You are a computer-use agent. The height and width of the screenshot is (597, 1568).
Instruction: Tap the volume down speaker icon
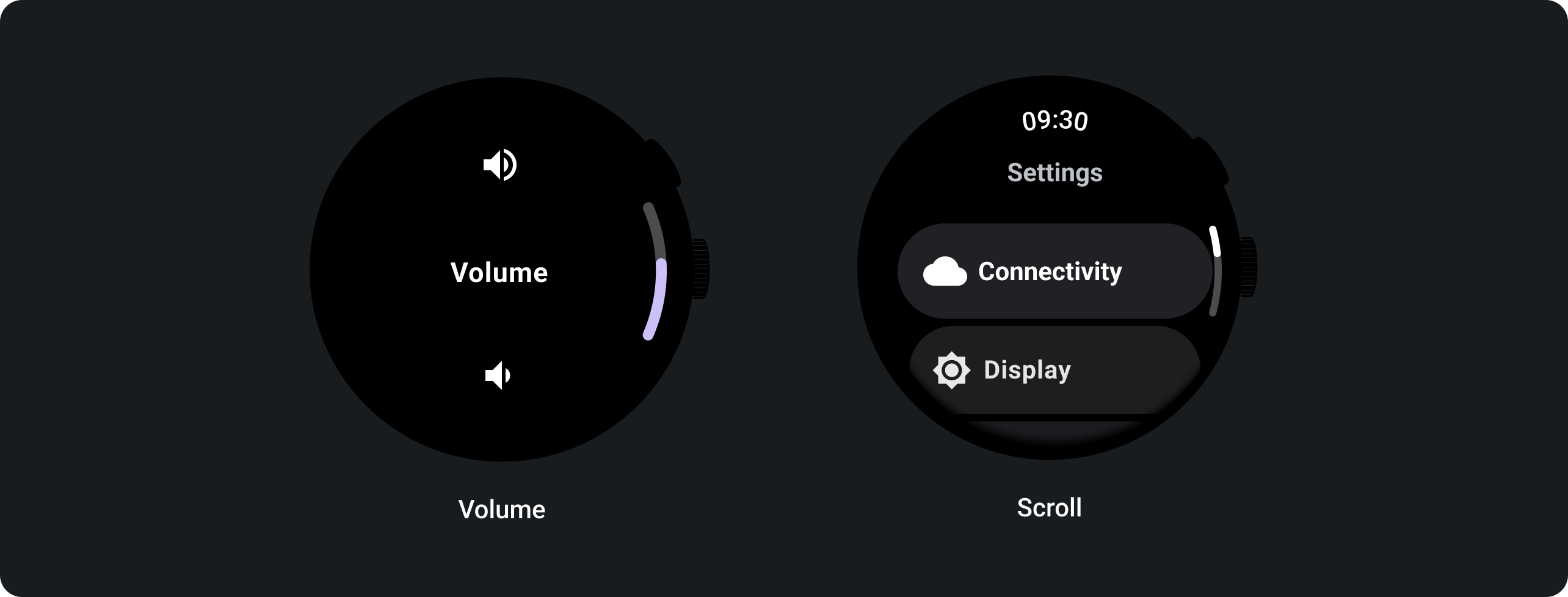pyautogui.click(x=498, y=375)
